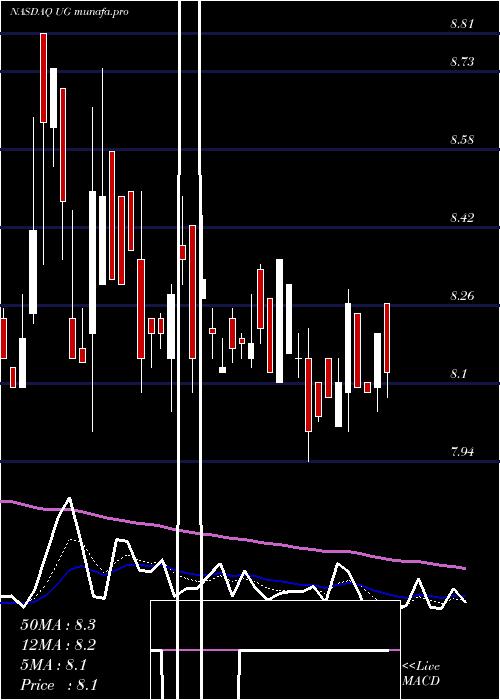Click the NASDAQ UG munafa.pro chart title
The height and width of the screenshot is (700, 500).
point(69,12)
